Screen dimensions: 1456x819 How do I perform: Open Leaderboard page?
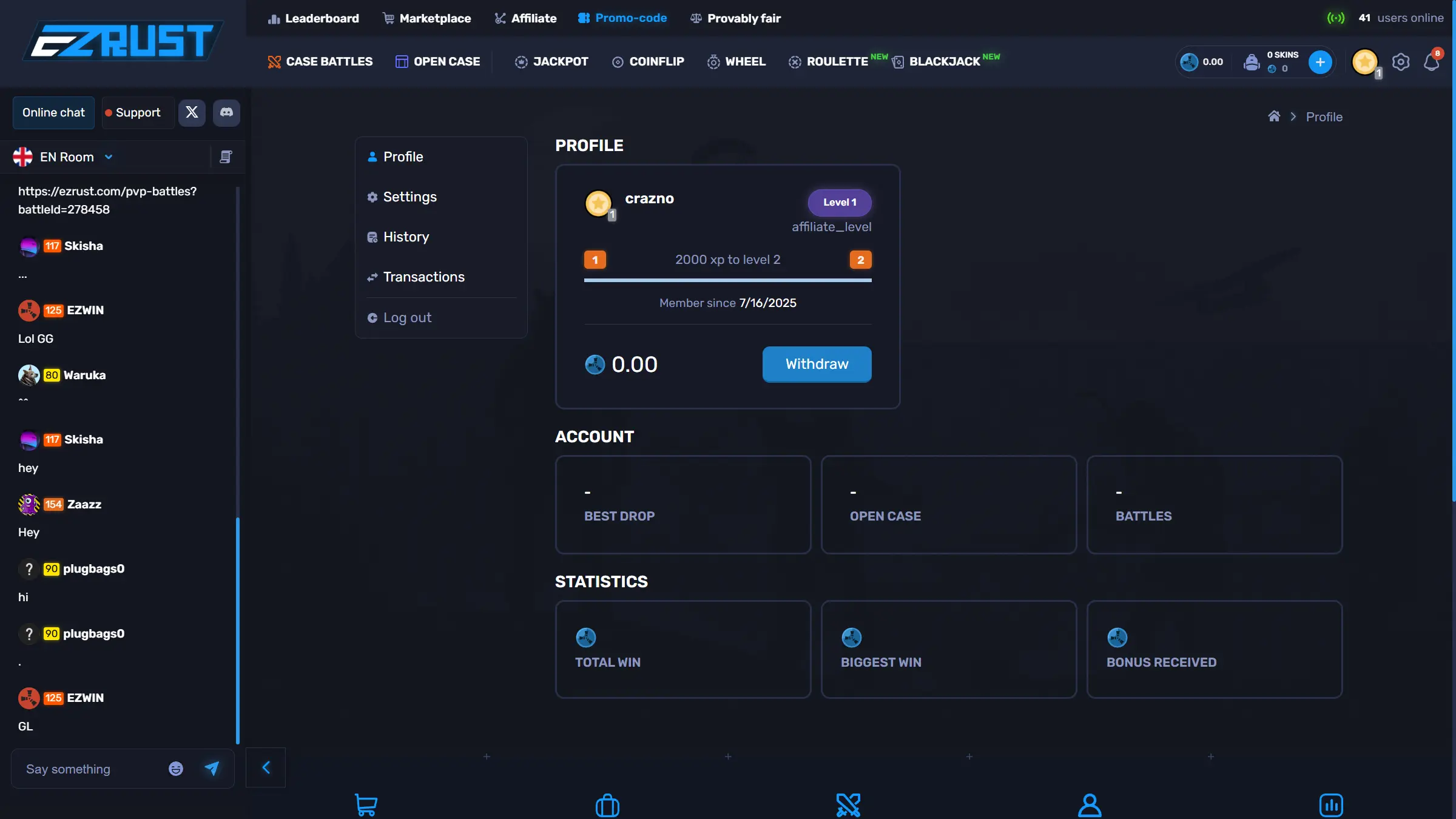314,18
